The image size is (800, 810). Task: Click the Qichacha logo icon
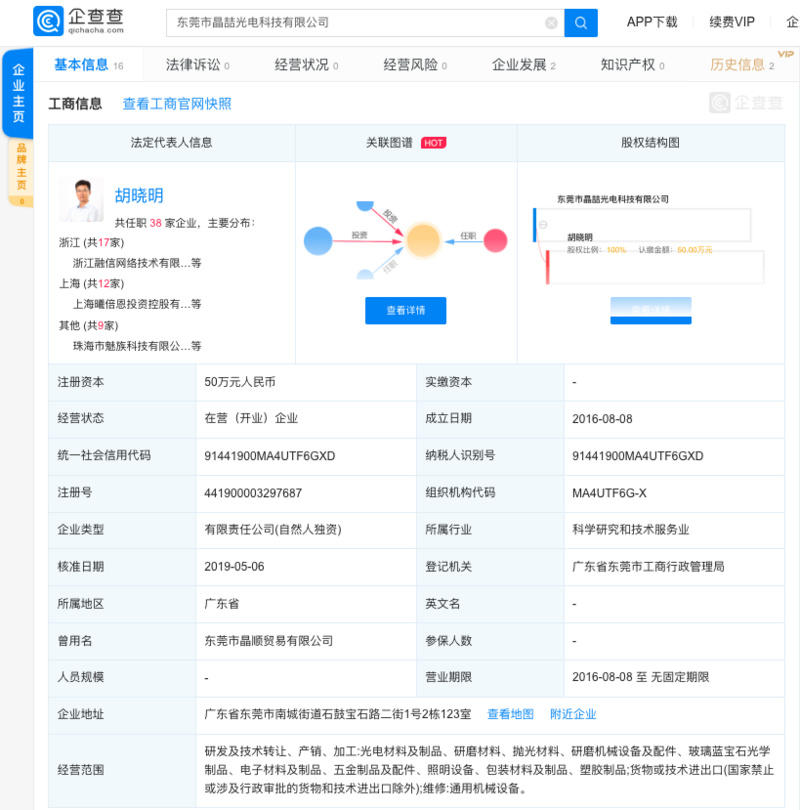47,22
